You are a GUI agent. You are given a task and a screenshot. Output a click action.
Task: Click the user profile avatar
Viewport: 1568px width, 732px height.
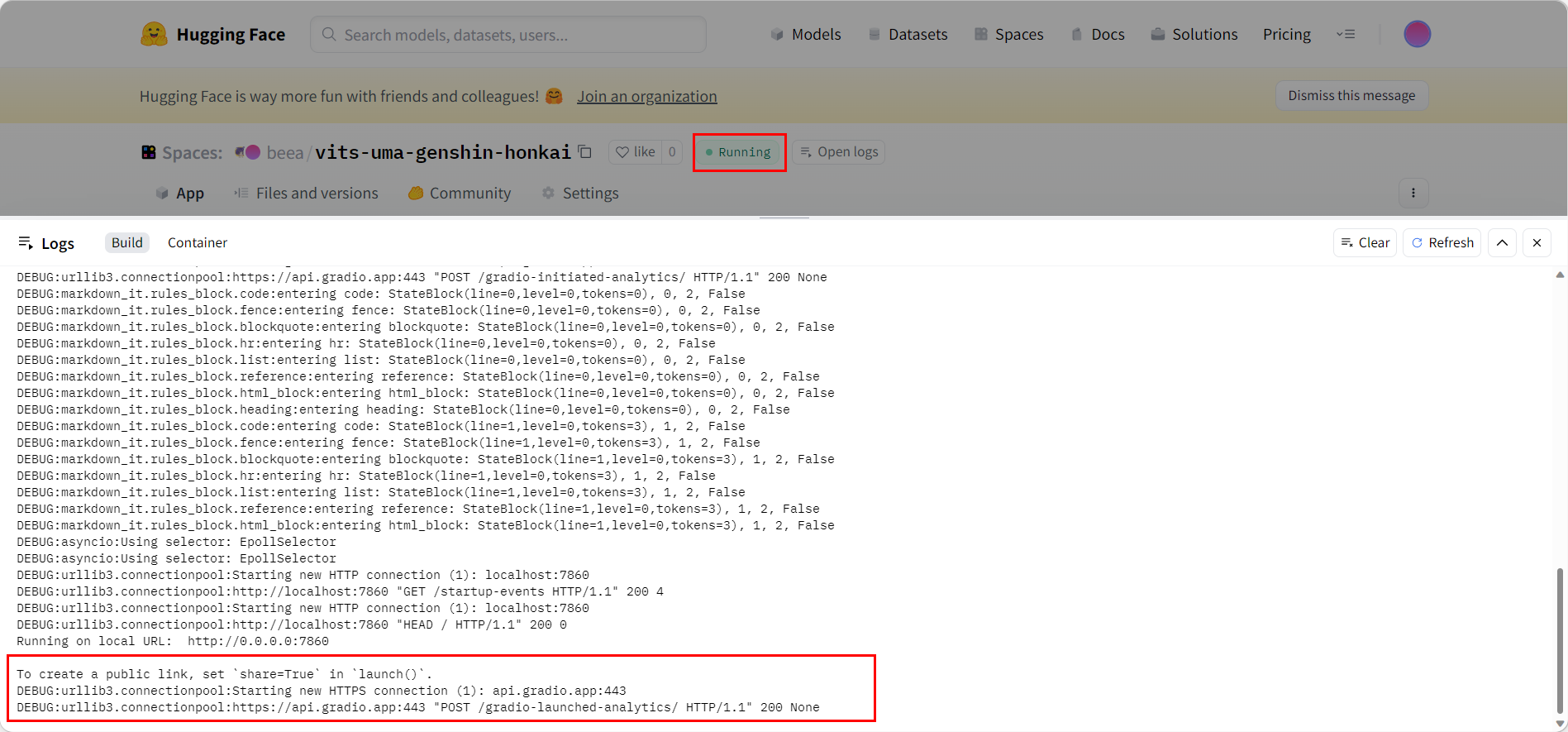1417,34
